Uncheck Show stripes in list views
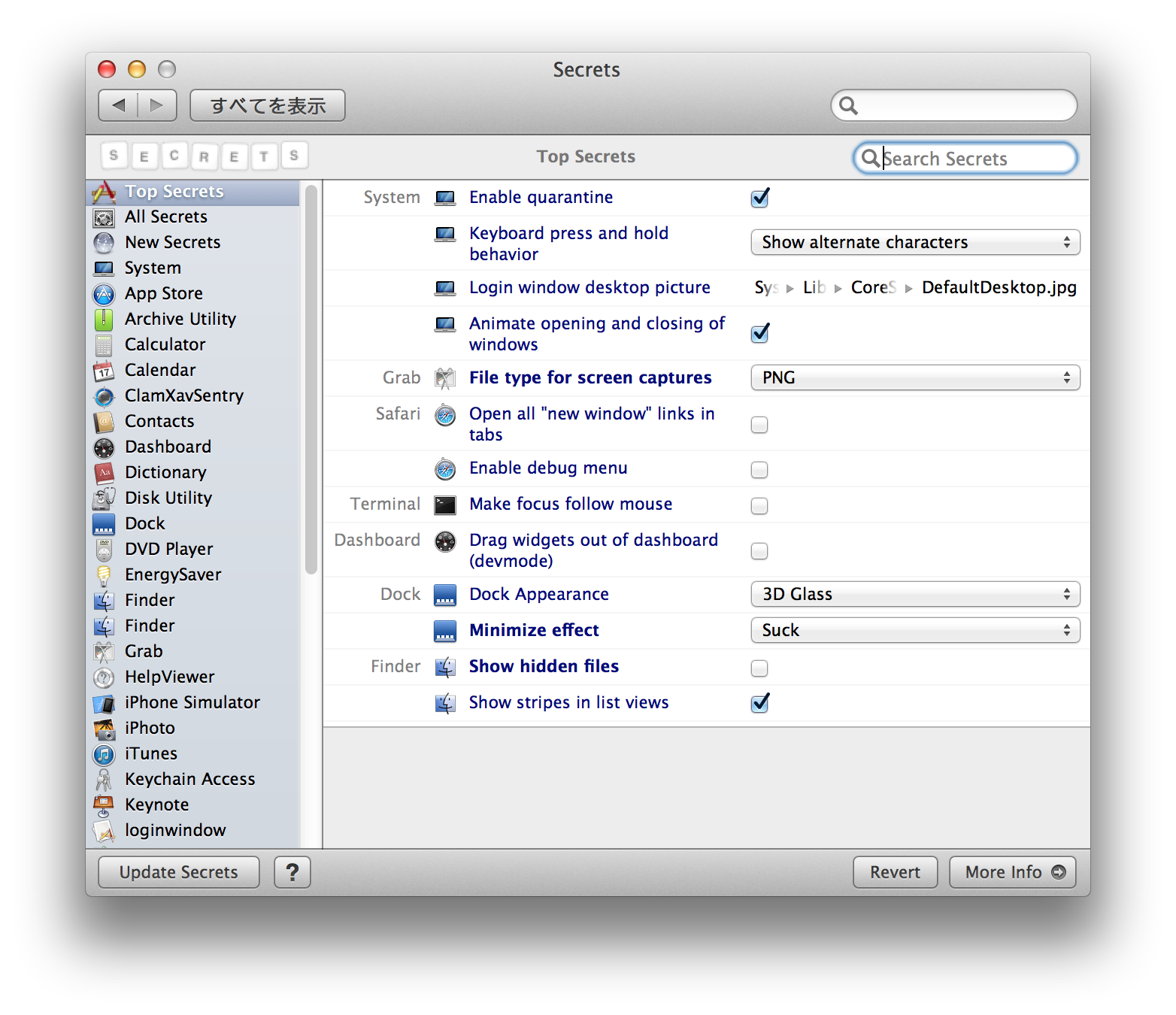Viewport: 1176px width, 1015px height. point(759,703)
